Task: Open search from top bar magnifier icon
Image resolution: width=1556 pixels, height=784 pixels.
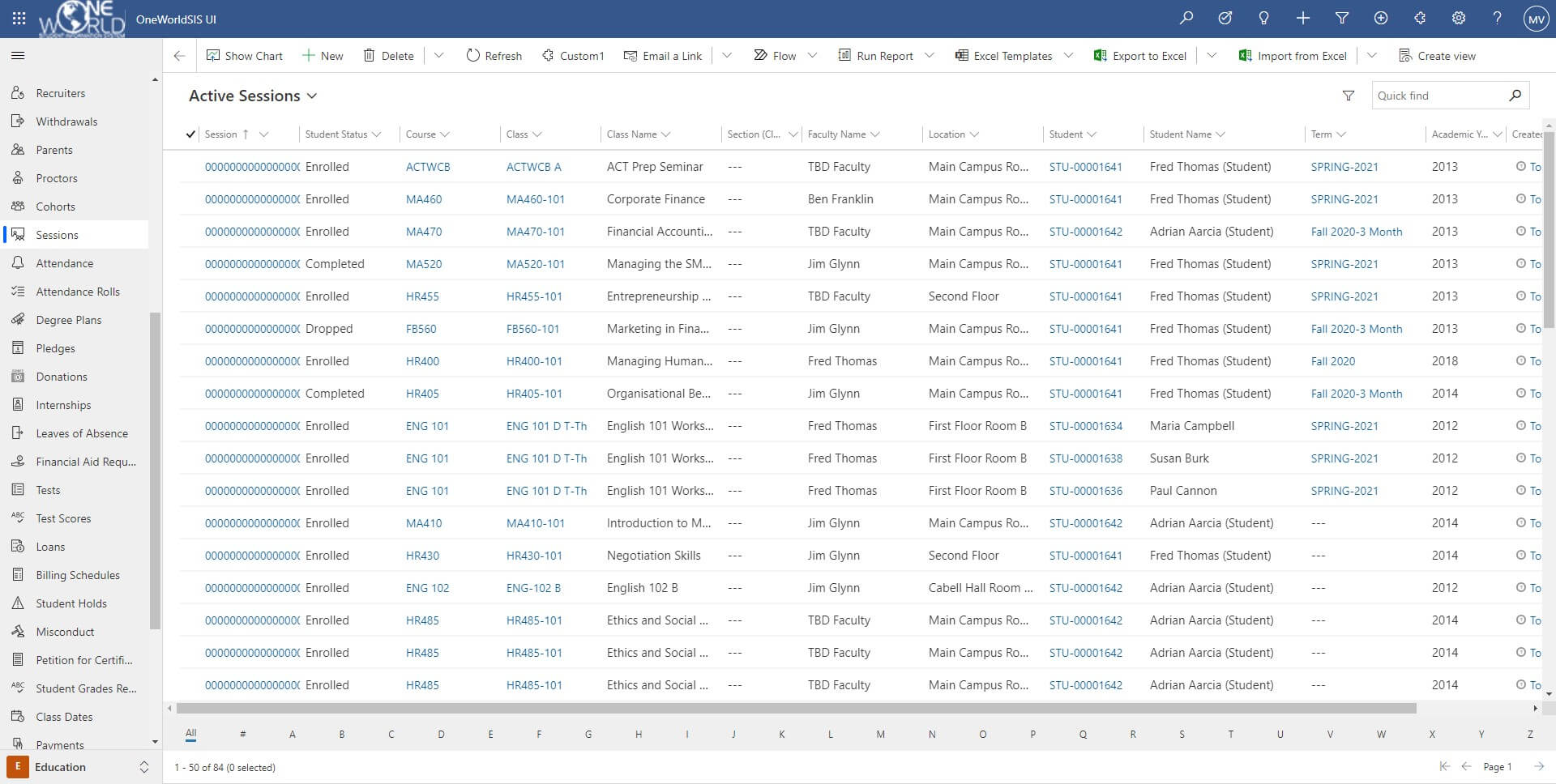Action: tap(1186, 18)
